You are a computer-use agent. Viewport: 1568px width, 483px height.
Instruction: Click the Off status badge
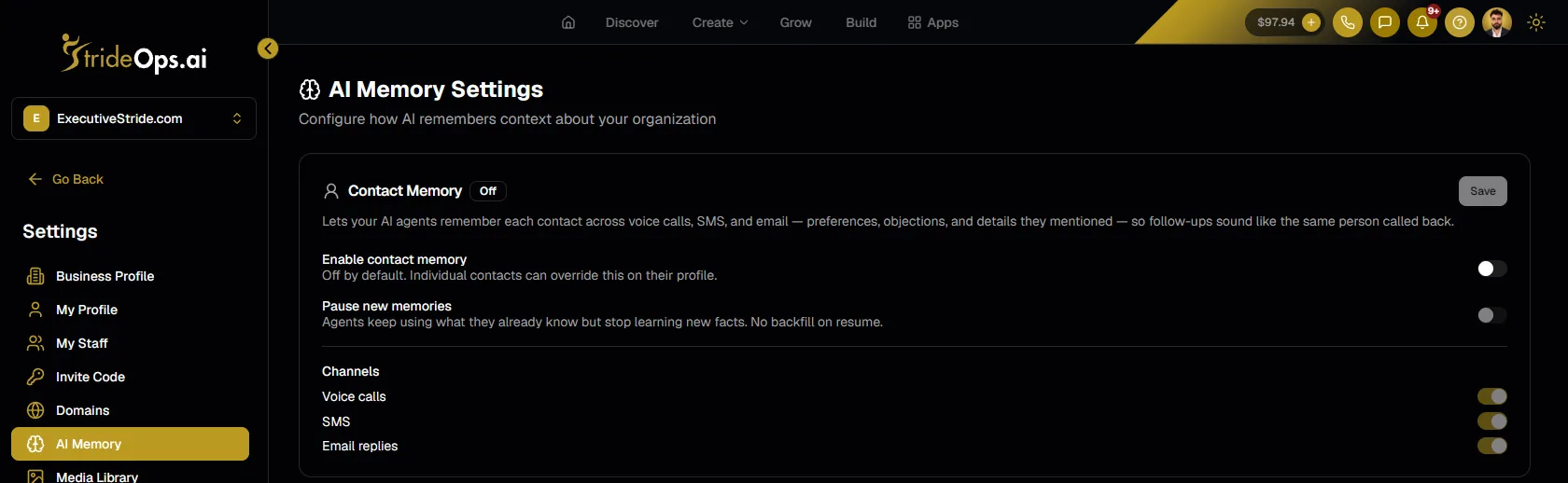point(488,191)
